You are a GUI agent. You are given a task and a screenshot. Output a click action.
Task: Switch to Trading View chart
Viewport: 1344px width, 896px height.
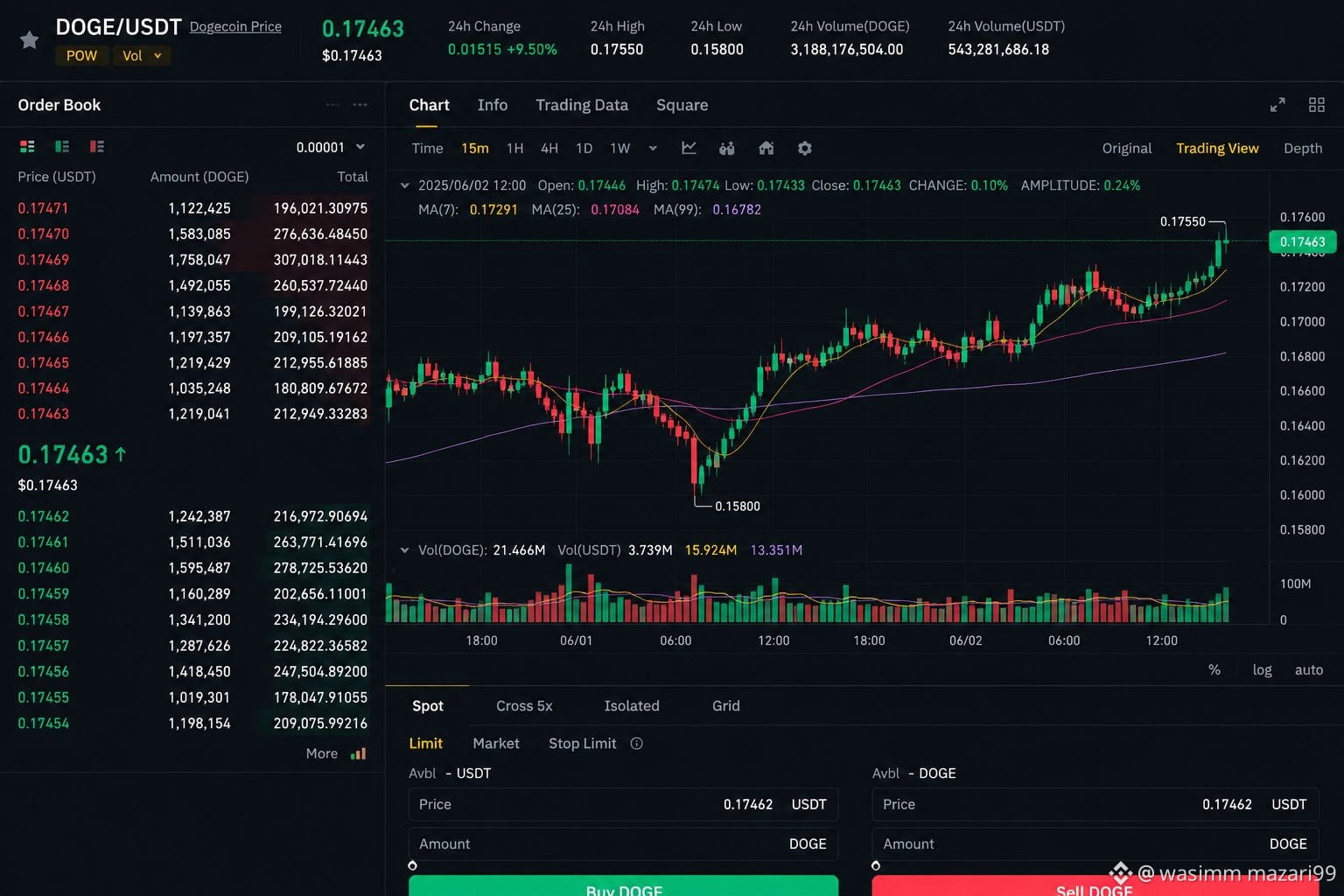tap(1217, 149)
